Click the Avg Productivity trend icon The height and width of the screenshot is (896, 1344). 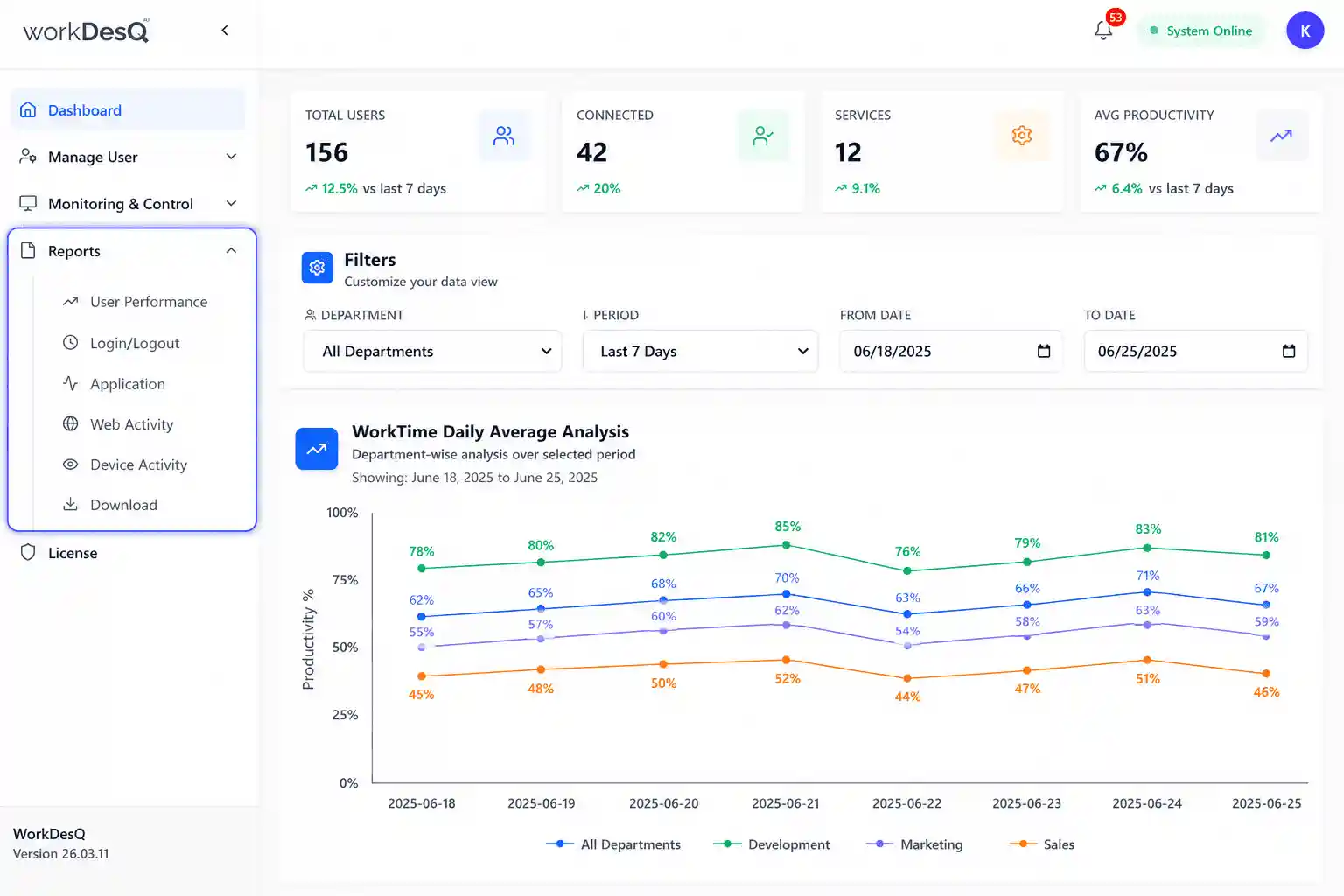click(1282, 136)
